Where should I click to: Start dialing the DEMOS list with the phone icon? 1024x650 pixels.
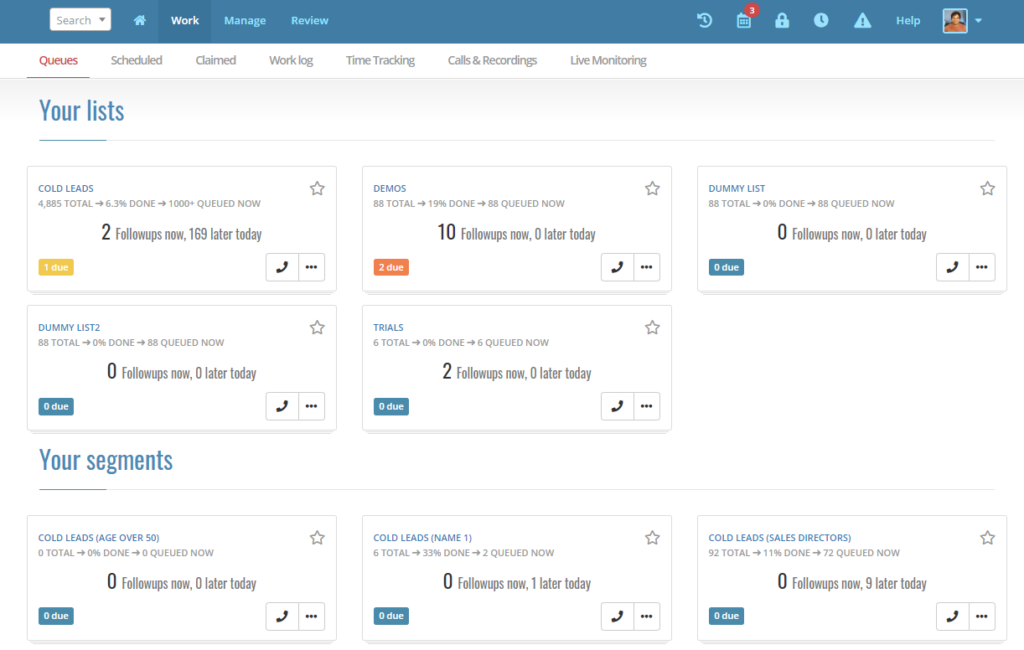pyautogui.click(x=617, y=267)
